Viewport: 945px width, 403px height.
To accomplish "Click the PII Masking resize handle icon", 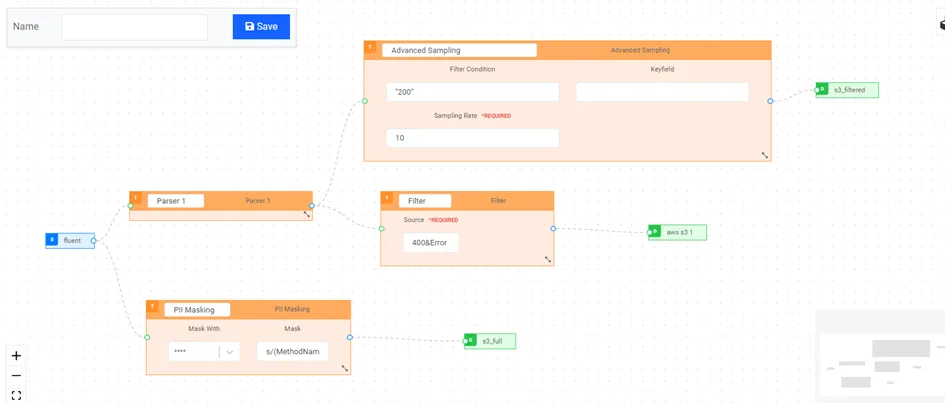I will point(345,368).
